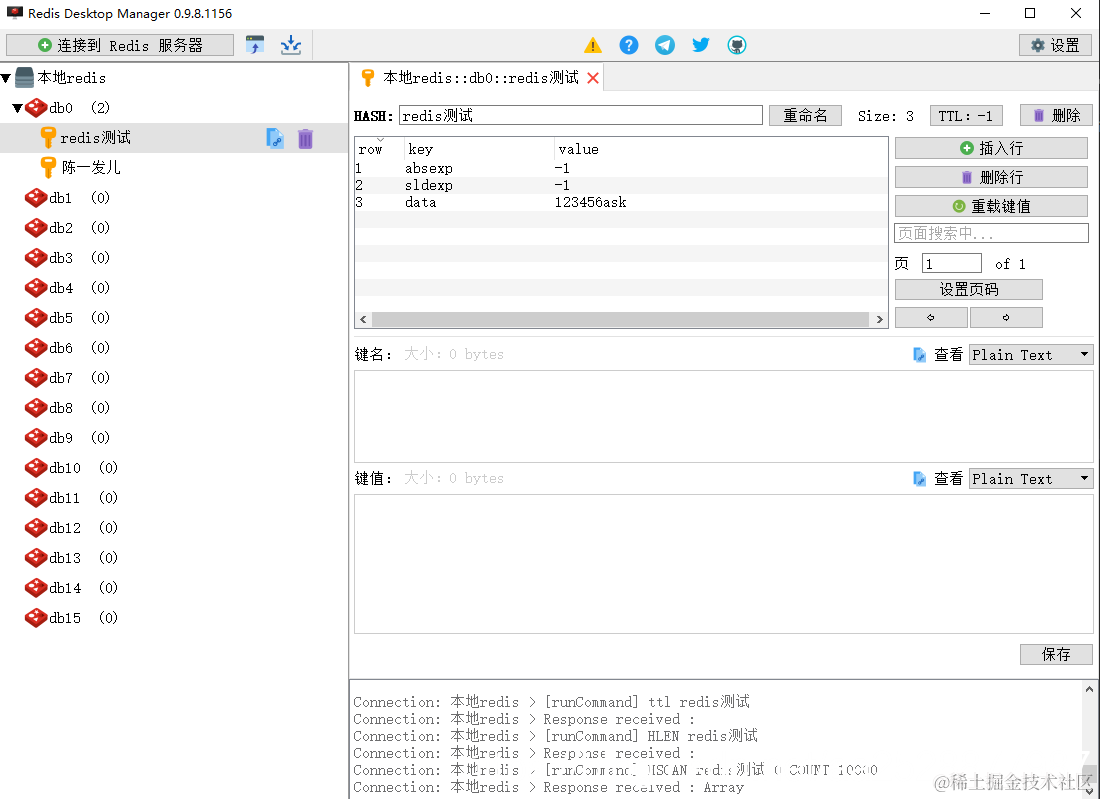Click the table scrollbar left arrow
1100x799 pixels.
pyautogui.click(x=363, y=320)
